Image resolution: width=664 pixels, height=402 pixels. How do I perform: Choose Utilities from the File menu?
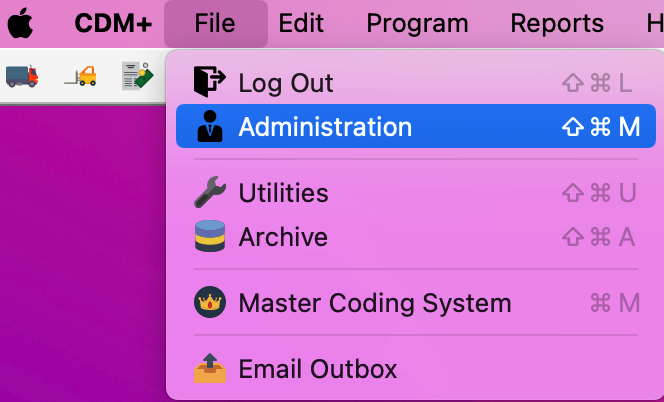283,193
